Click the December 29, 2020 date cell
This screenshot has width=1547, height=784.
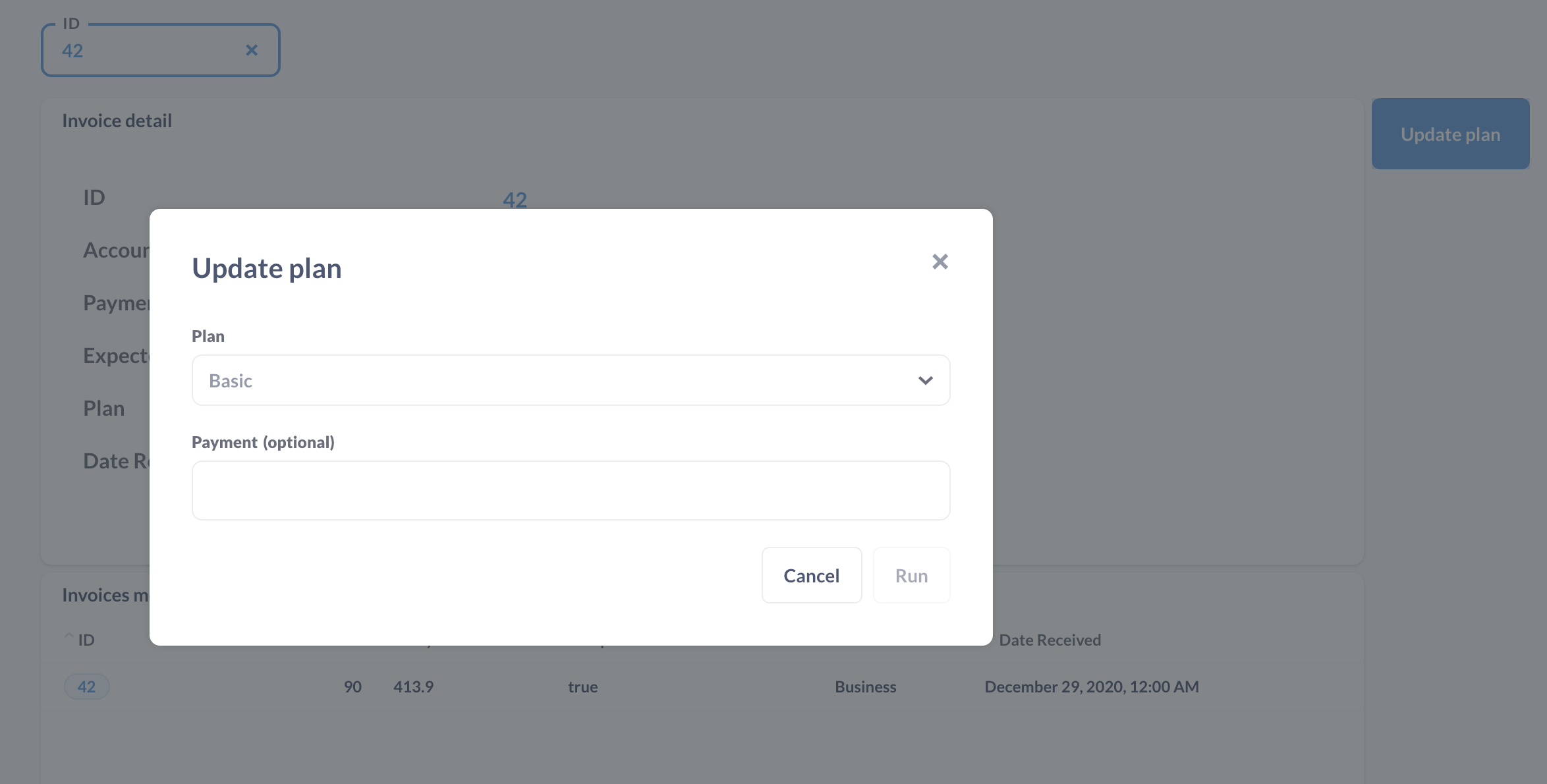[x=1091, y=686]
